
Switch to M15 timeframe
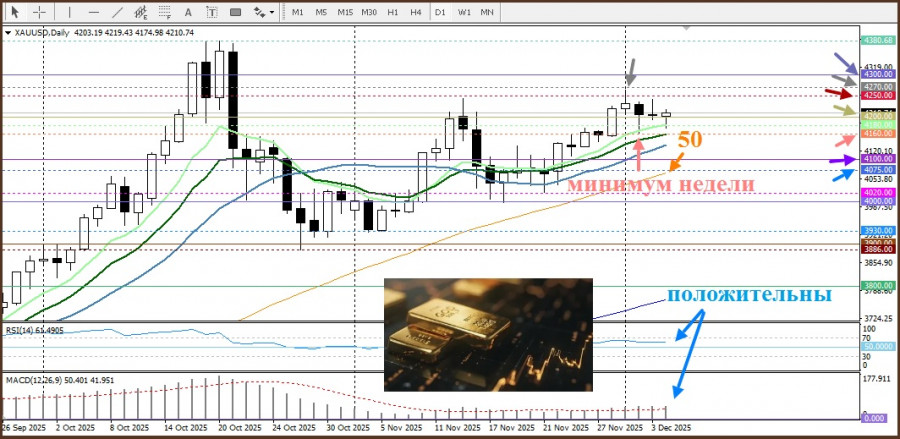tap(345, 12)
